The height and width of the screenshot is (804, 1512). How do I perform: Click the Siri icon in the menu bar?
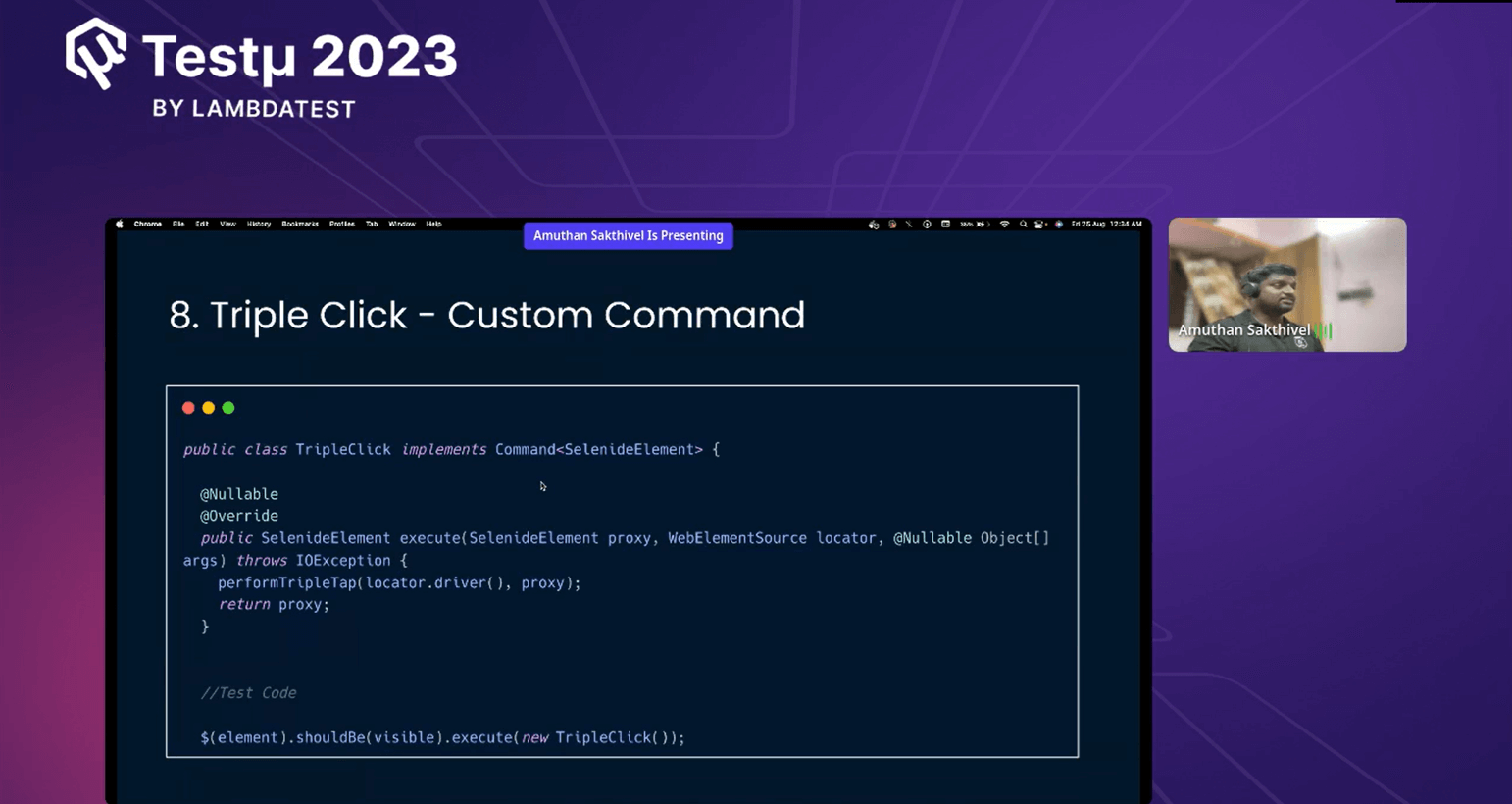(1059, 225)
